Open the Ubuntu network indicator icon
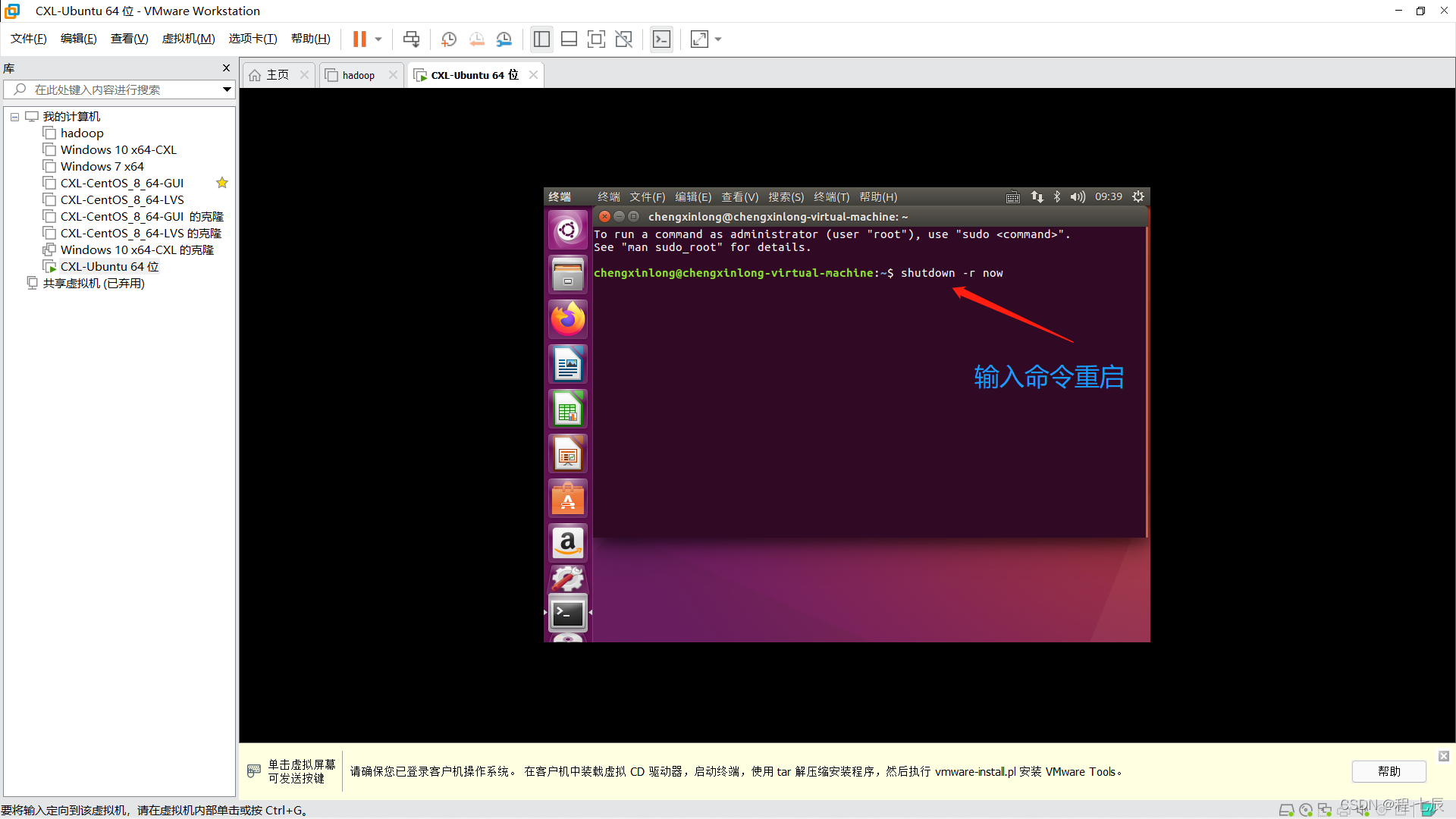Image resolution: width=1456 pixels, height=819 pixels. pyautogui.click(x=1037, y=197)
